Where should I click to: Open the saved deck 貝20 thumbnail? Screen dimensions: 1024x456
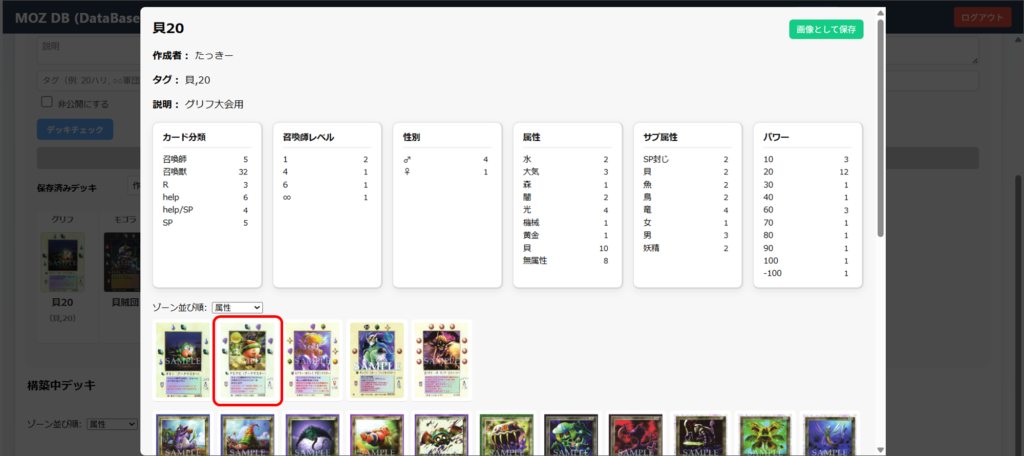[63, 262]
